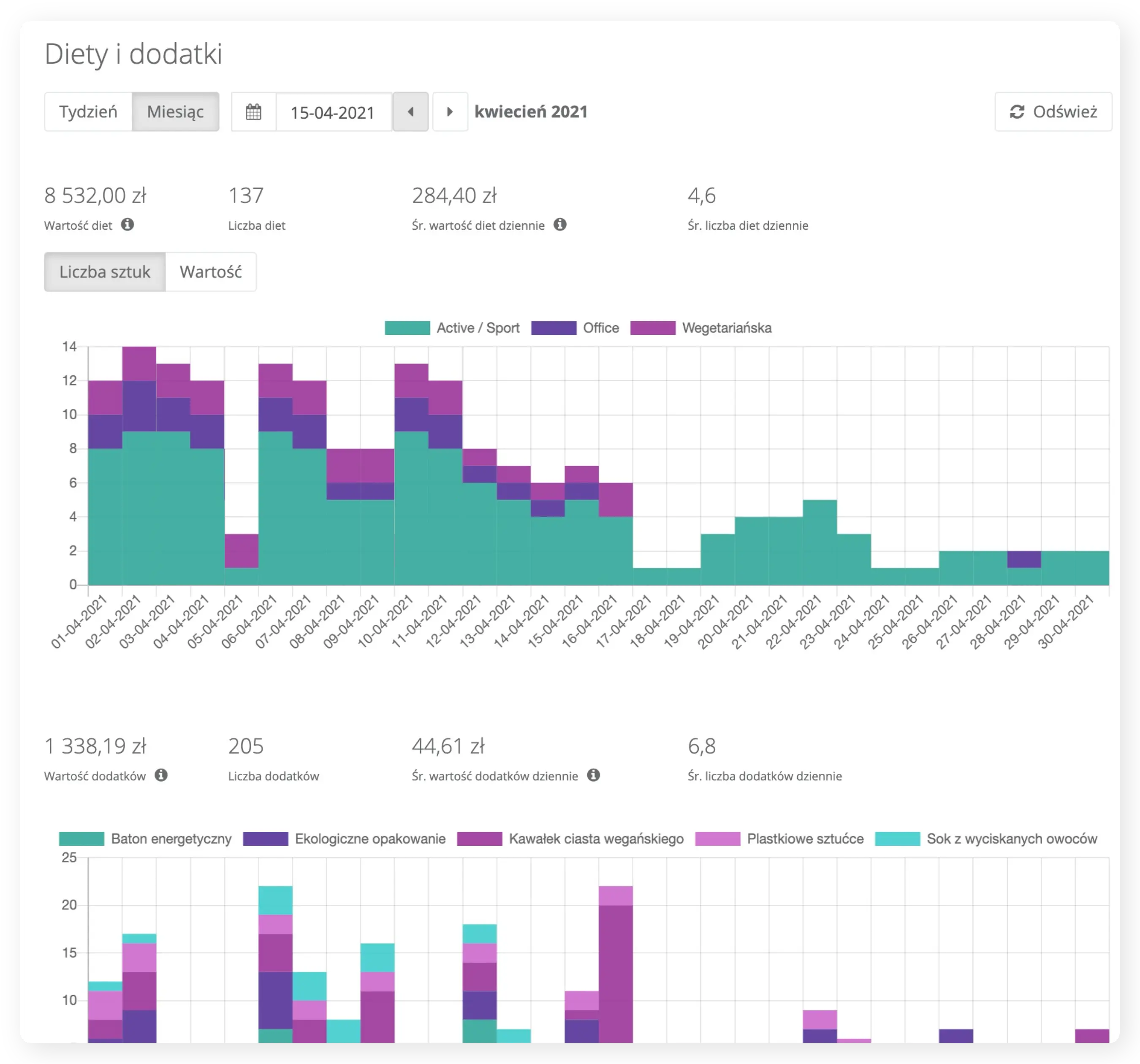Screen dimensions: 1140x1064
Task: Click the Śr. liczba dodatków dziennie label
Action: (765, 776)
